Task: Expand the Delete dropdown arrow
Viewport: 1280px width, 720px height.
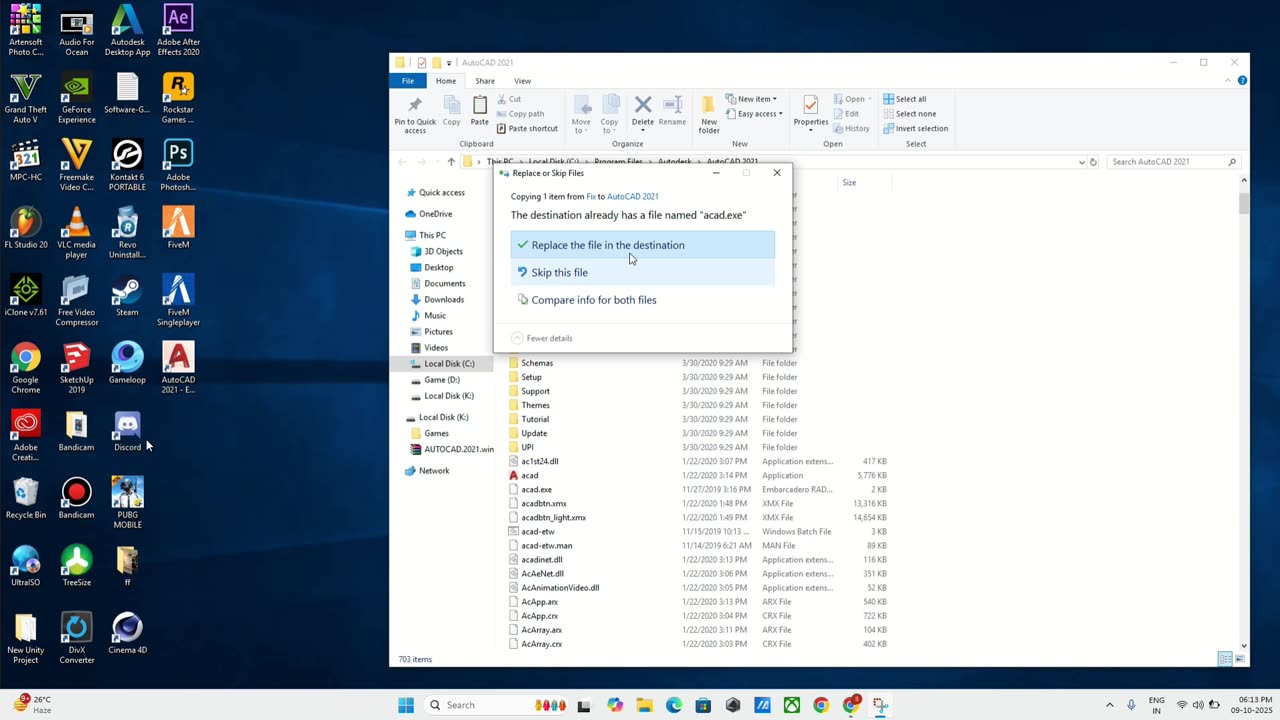Action: pos(643,131)
